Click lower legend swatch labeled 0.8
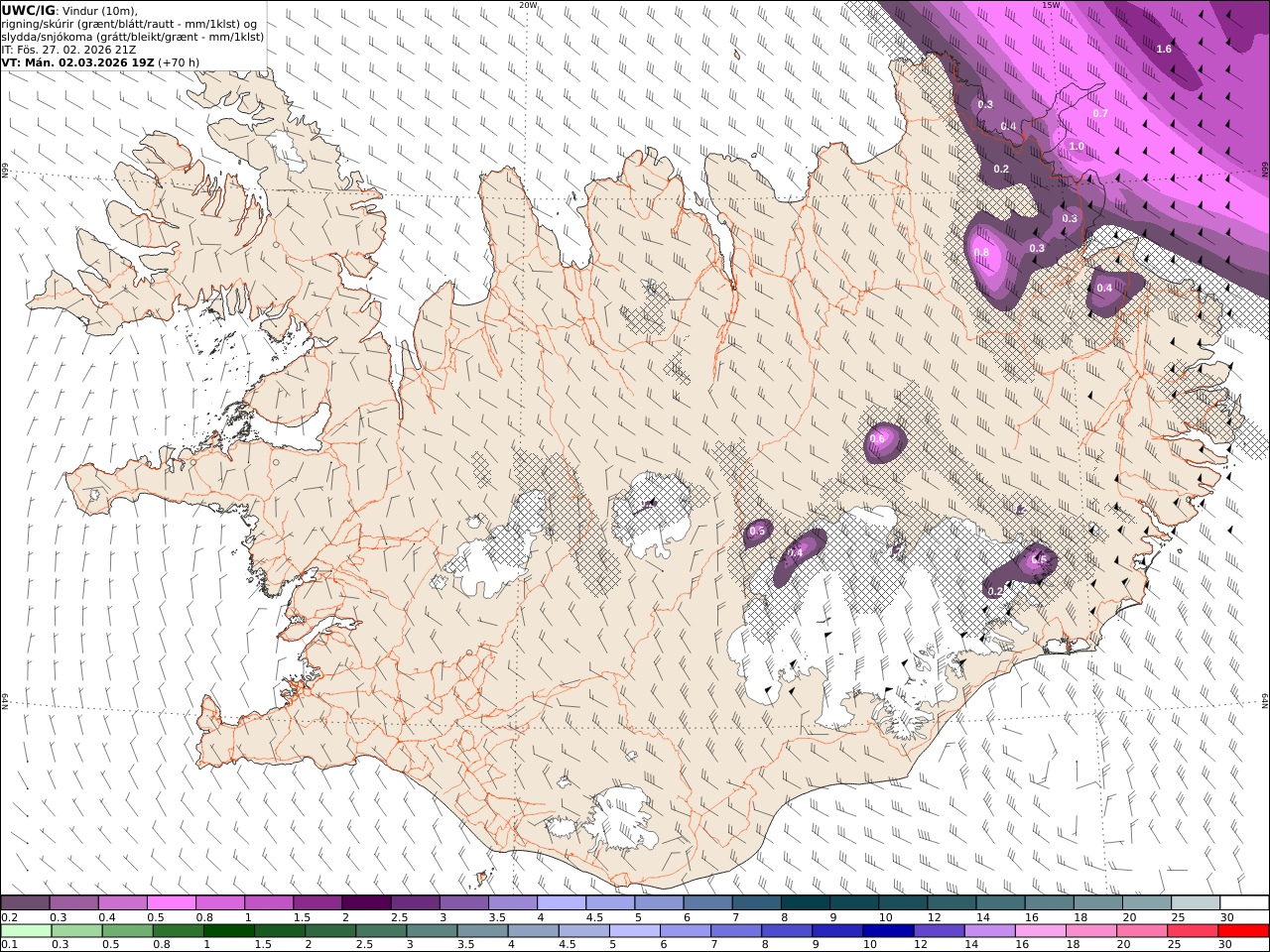Screen dimensions: 1270x952 point(178,931)
